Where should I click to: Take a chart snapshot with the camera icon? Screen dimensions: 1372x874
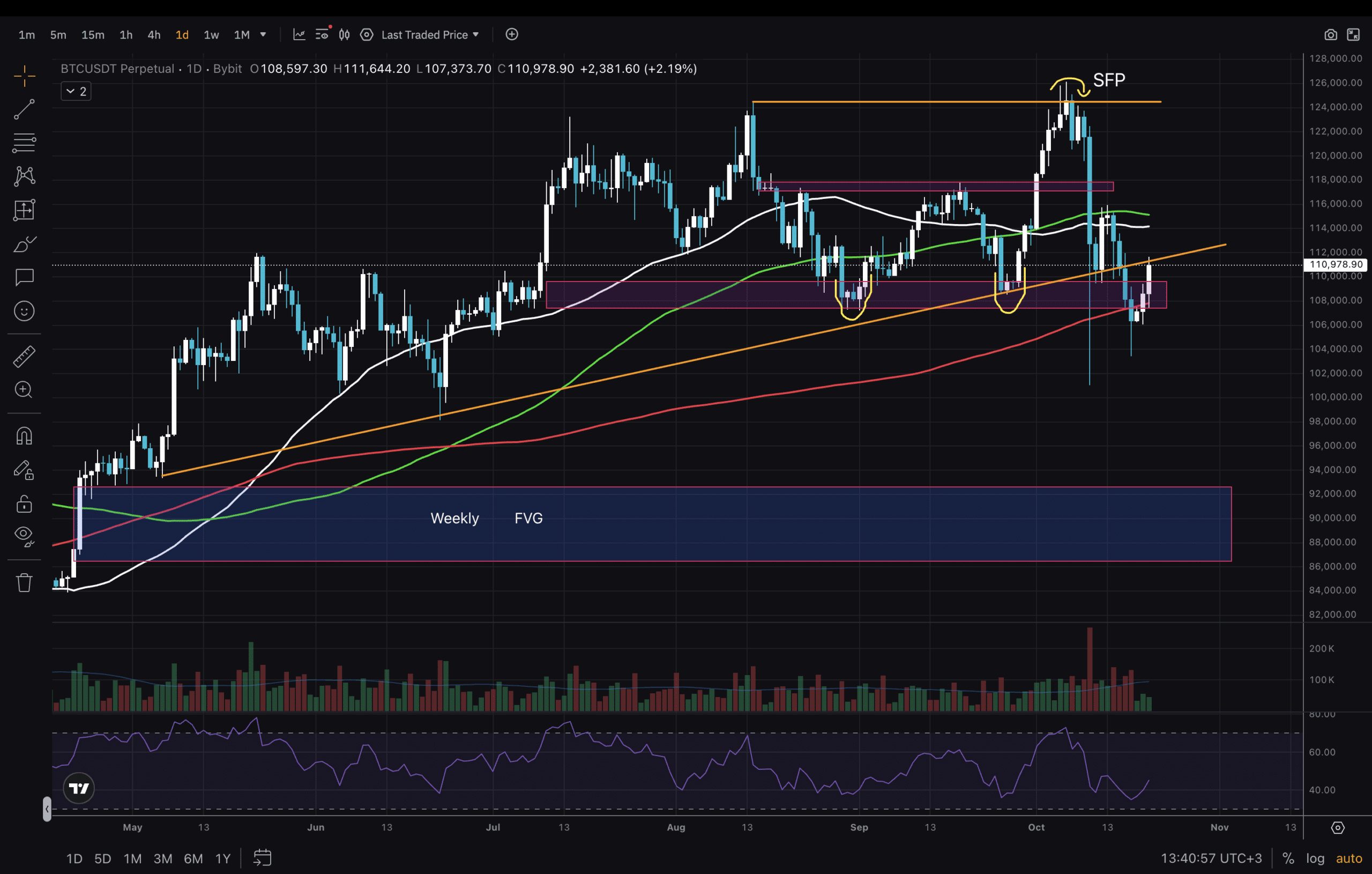coord(1330,35)
